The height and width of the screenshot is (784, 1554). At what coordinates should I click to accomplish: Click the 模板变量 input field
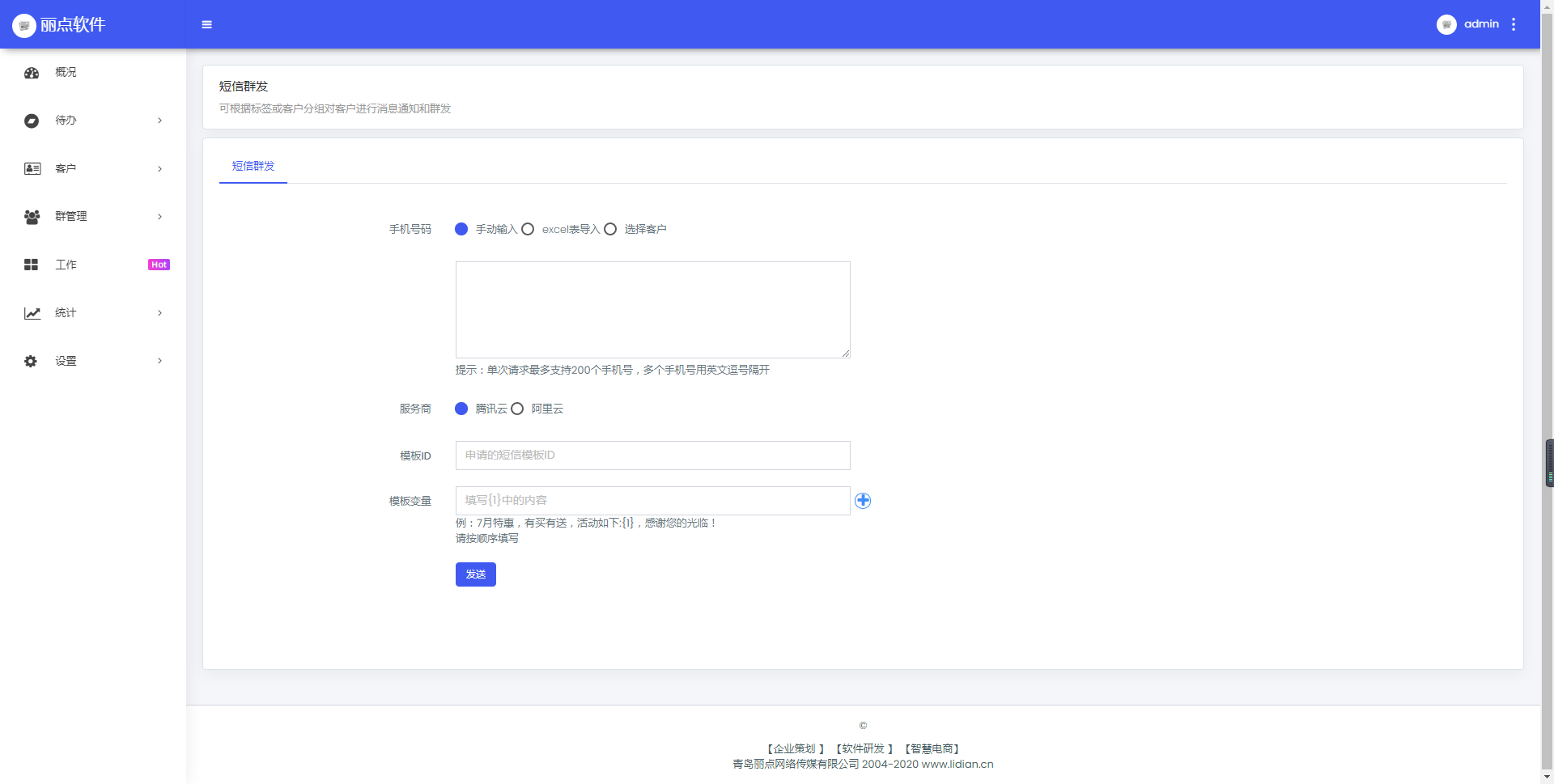tap(653, 501)
